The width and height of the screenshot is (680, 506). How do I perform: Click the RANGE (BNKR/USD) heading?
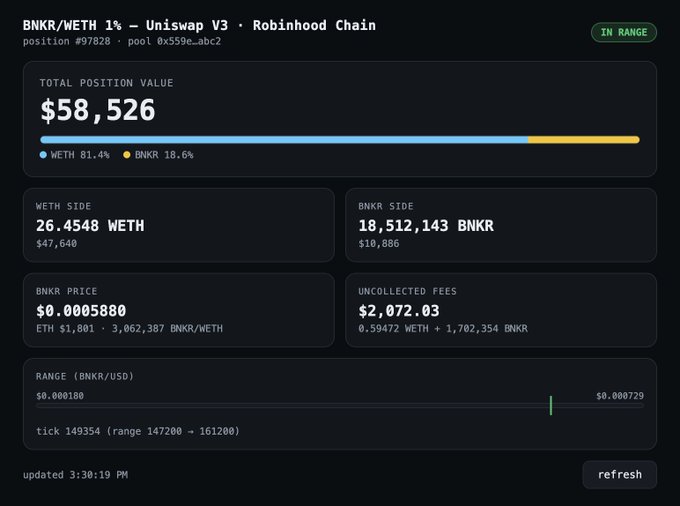(x=85, y=376)
